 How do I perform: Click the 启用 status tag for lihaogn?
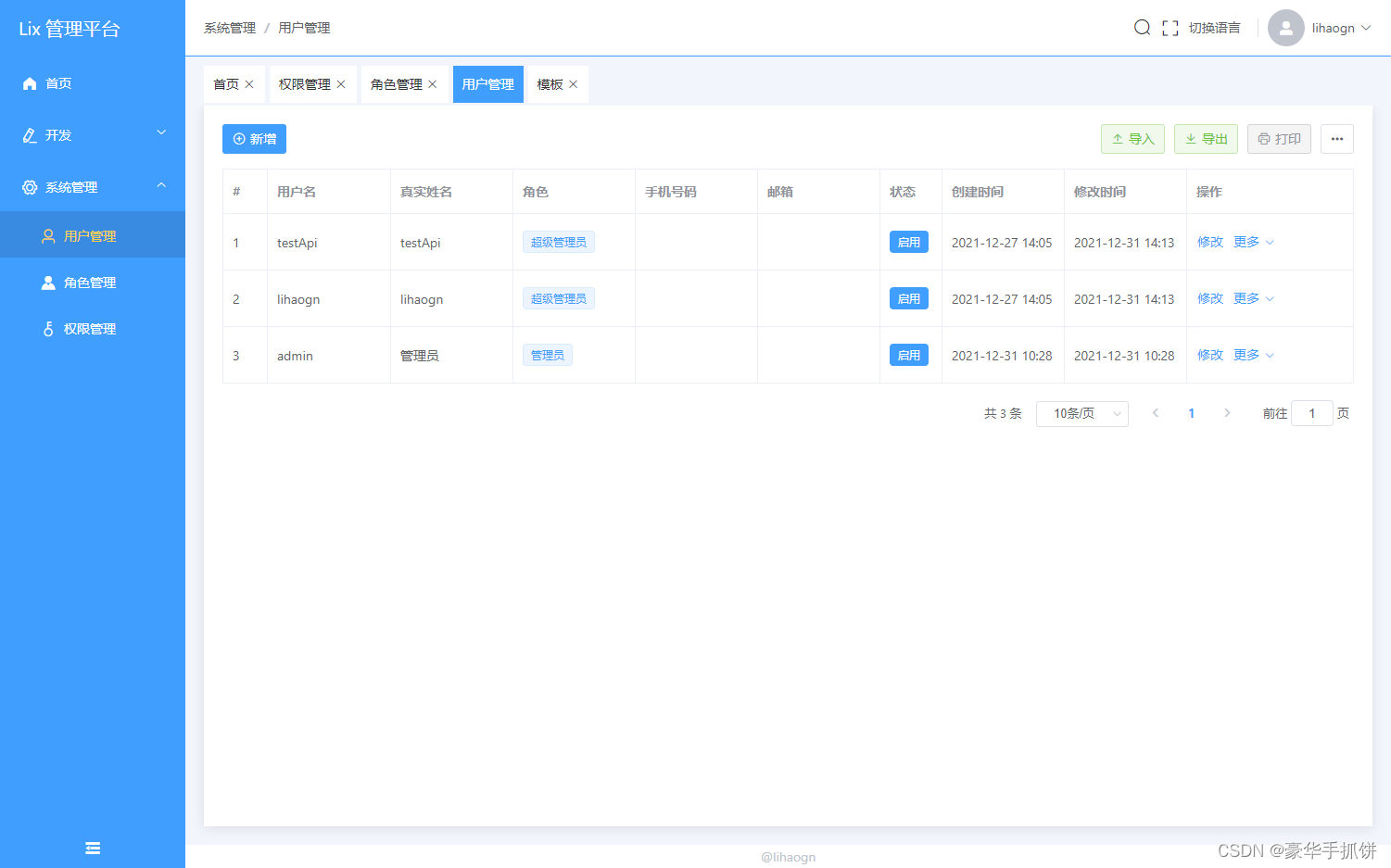pyautogui.click(x=909, y=298)
